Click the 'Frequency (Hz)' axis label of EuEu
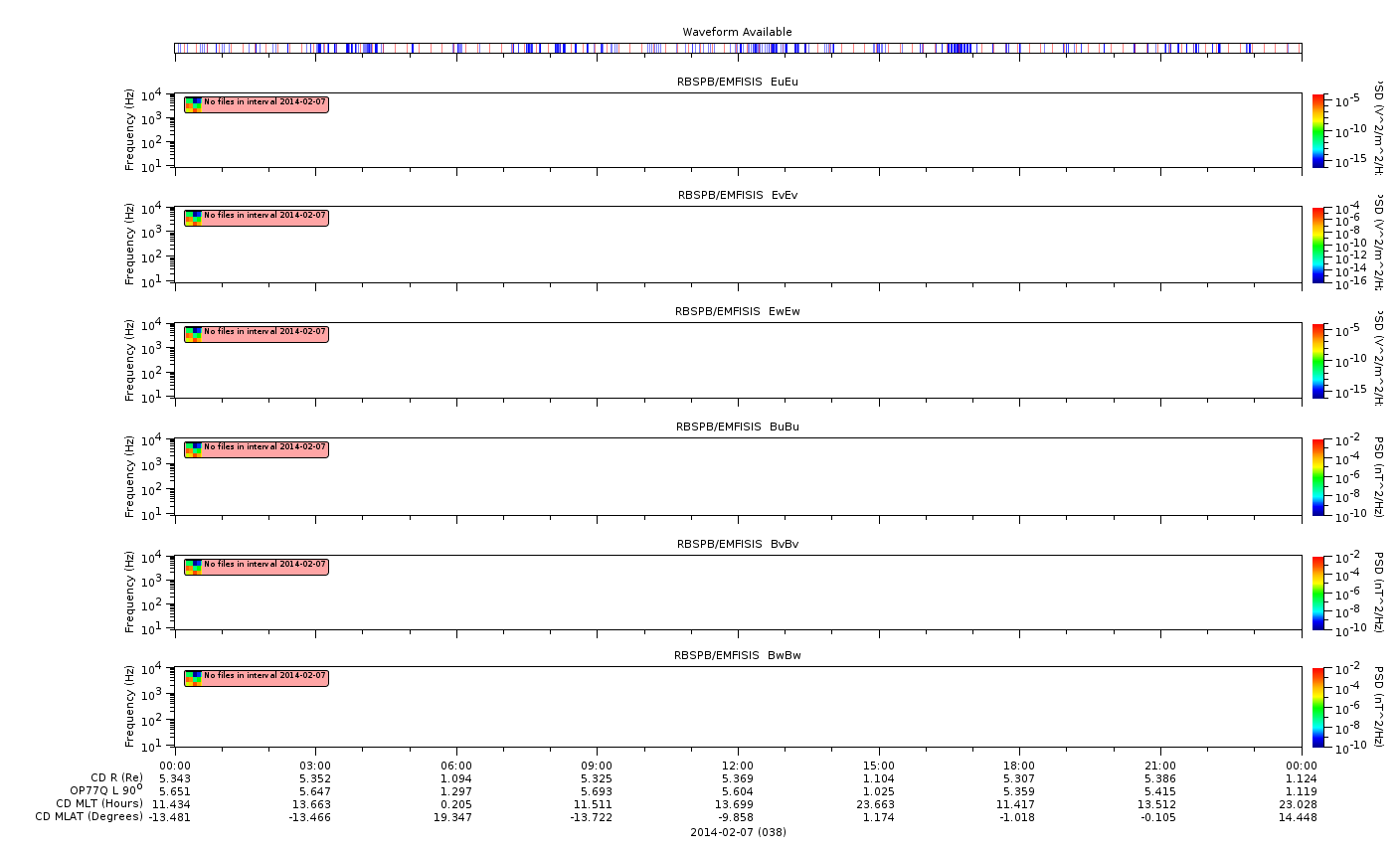The width and height of the screenshot is (1400, 854). [129, 130]
